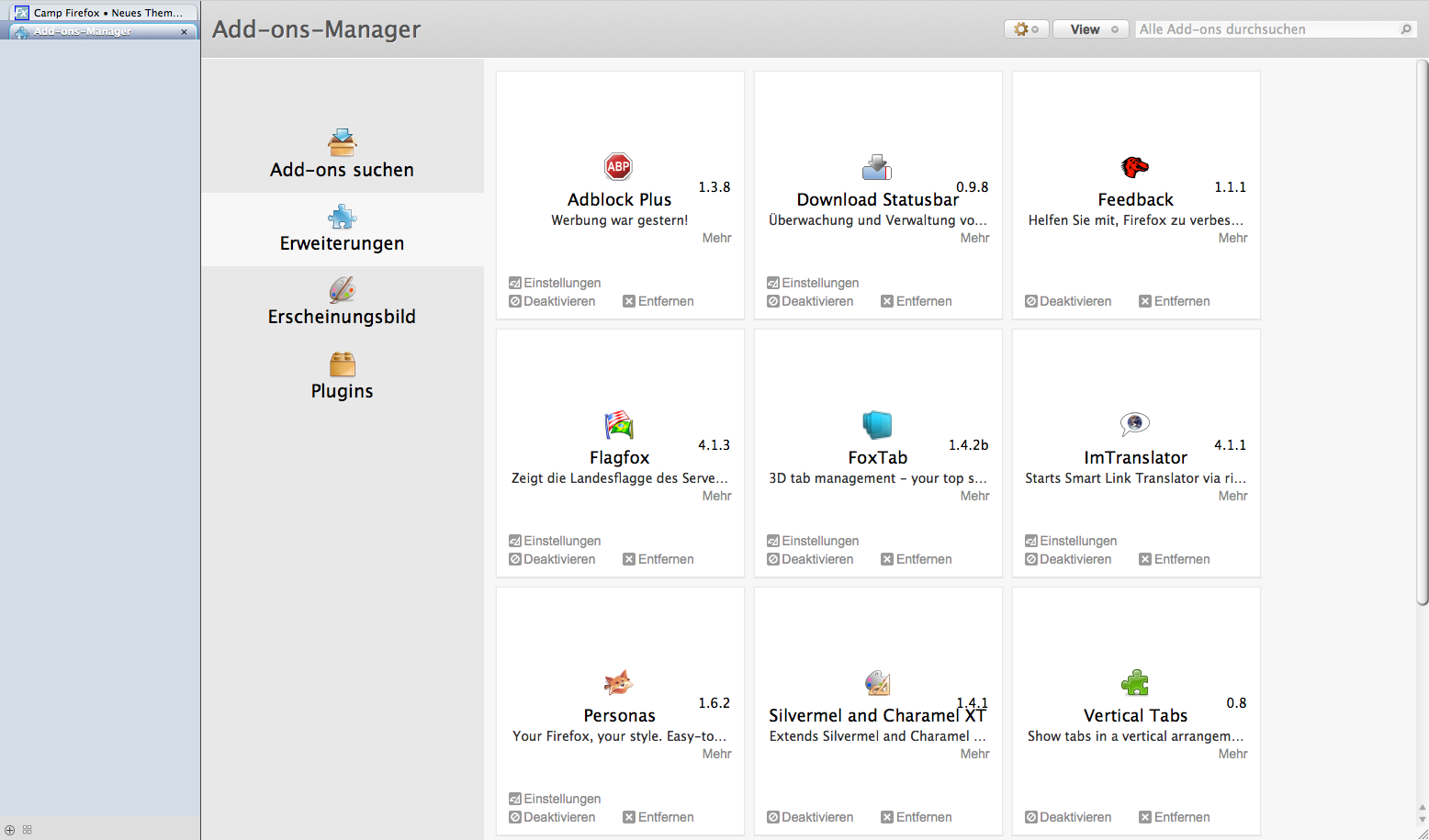
Task: Remove Adblock Plus via Entfernen
Action: click(658, 301)
